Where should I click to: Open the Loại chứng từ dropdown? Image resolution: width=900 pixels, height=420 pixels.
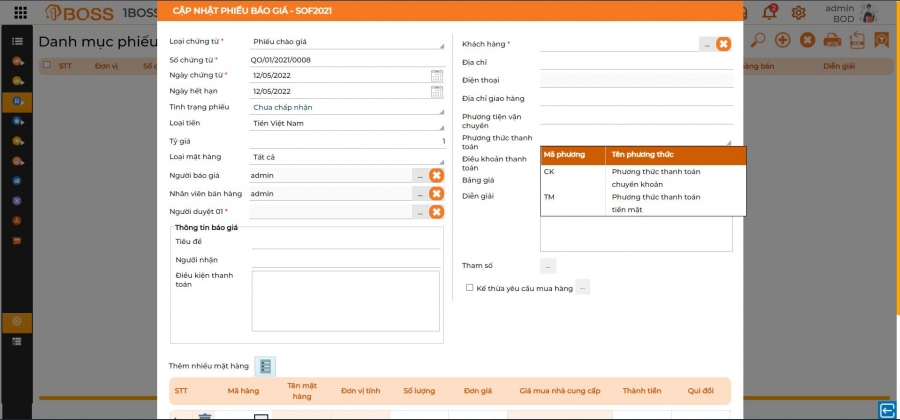tap(348, 42)
